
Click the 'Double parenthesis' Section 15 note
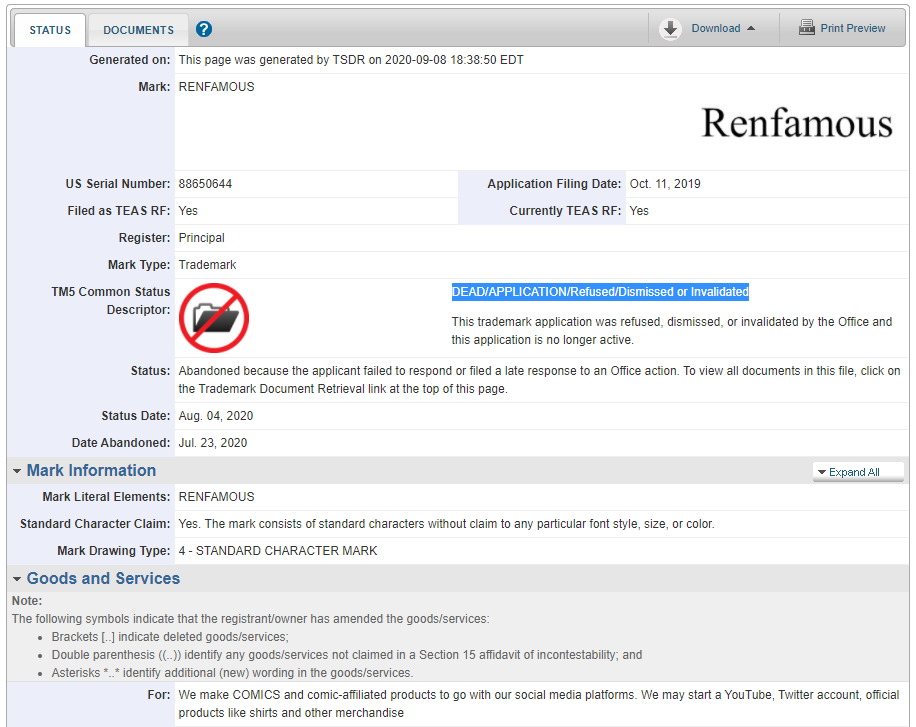pyautogui.click(x=347, y=655)
